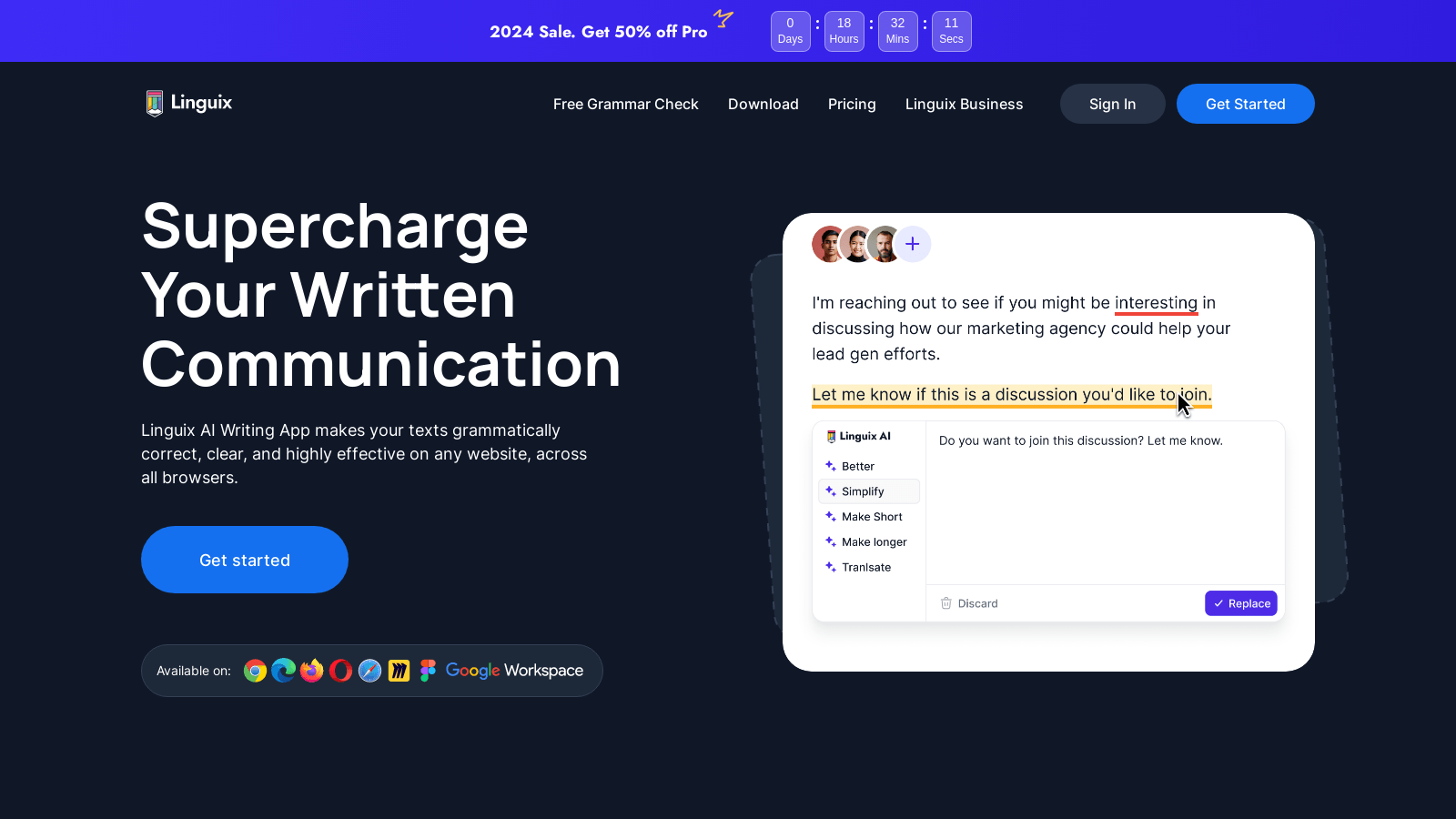Viewport: 1456px width, 819px height.
Task: Click the sparkle icon beside Tranlsate
Action: click(831, 567)
